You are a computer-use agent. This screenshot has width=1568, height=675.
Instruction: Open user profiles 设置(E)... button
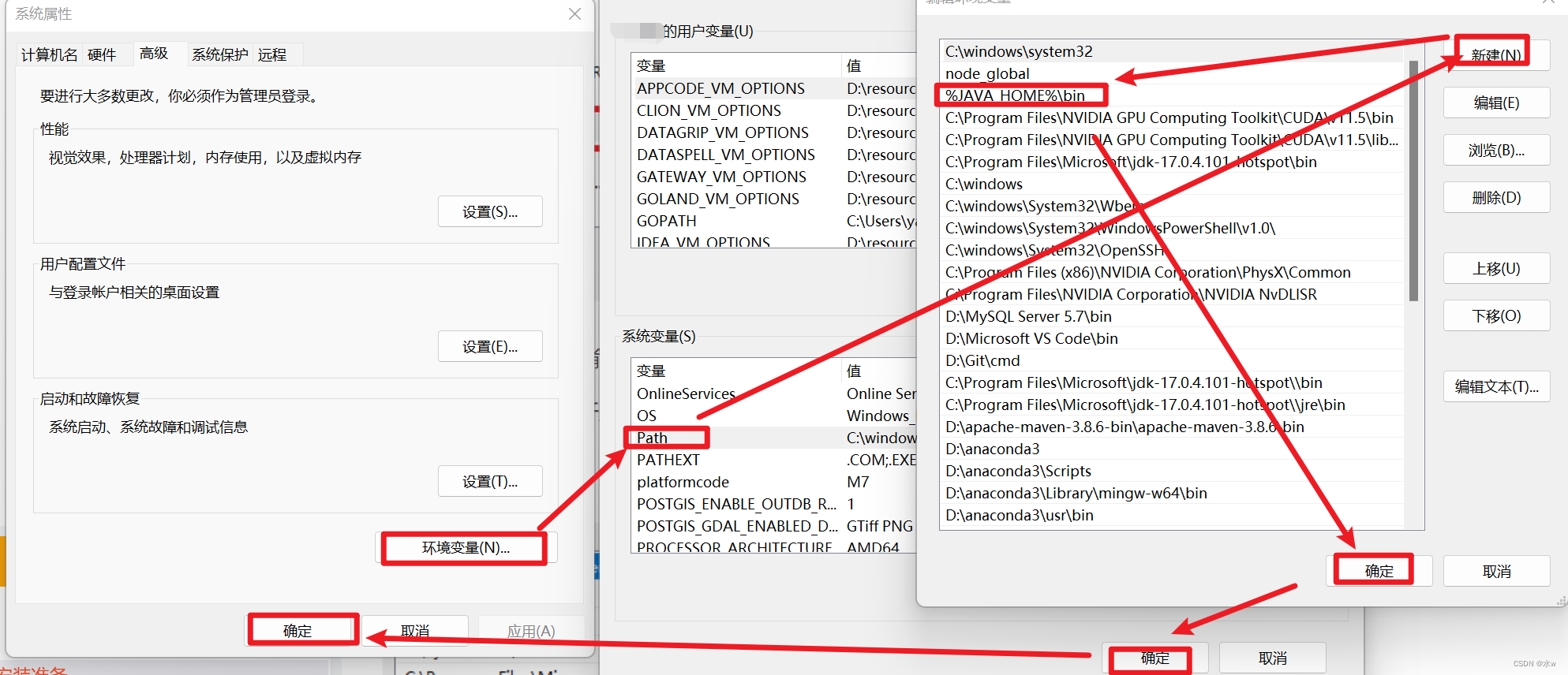pyautogui.click(x=490, y=347)
